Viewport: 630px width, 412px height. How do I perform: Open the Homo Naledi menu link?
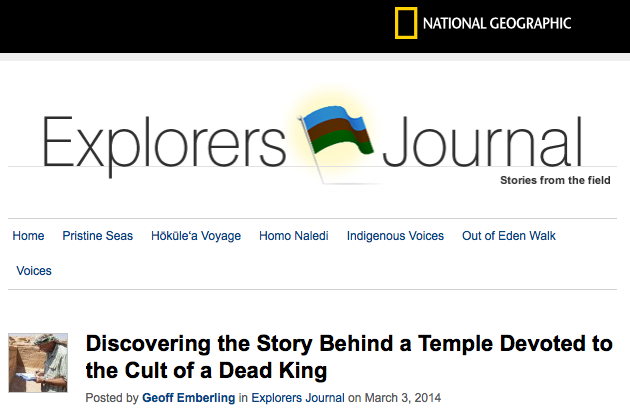(x=294, y=236)
